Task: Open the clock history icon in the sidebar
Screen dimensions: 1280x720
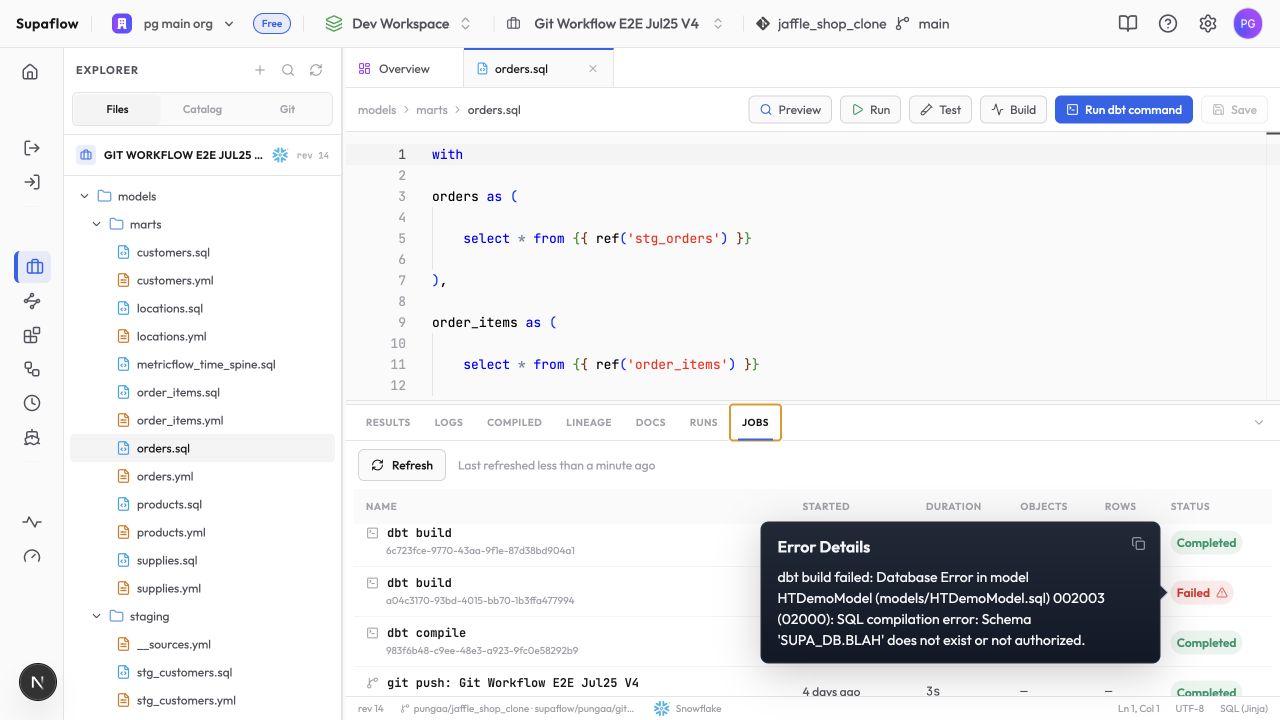Action: 31,403
